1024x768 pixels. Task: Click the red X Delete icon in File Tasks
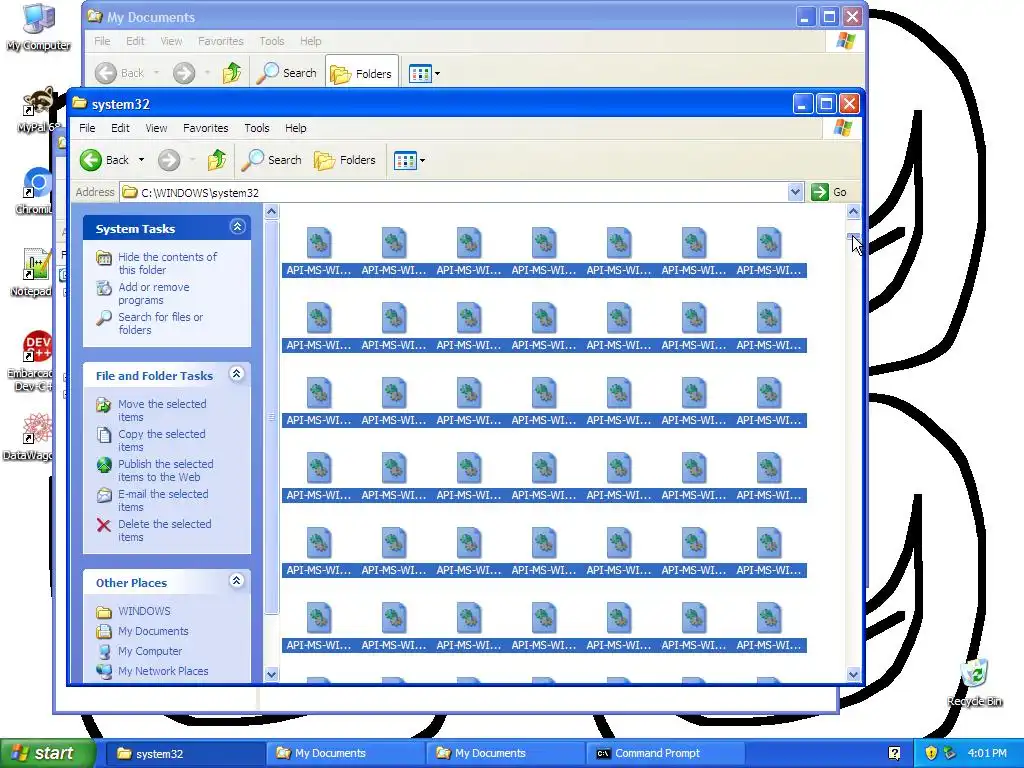coord(104,525)
